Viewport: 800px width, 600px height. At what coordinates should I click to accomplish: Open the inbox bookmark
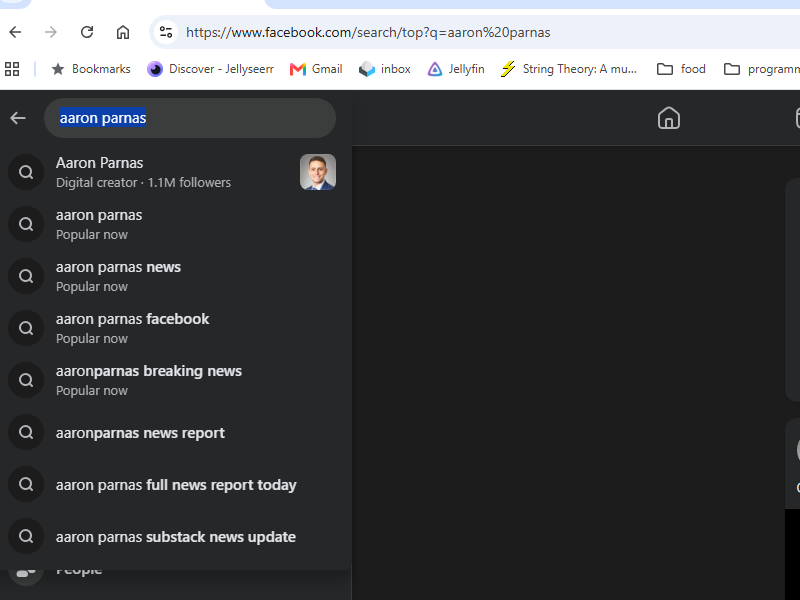[385, 69]
